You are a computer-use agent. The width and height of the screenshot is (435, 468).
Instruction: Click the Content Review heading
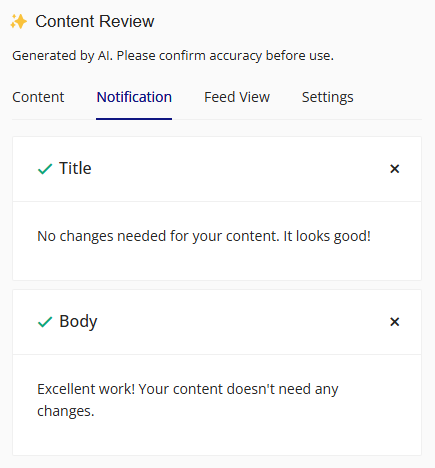[x=95, y=22]
